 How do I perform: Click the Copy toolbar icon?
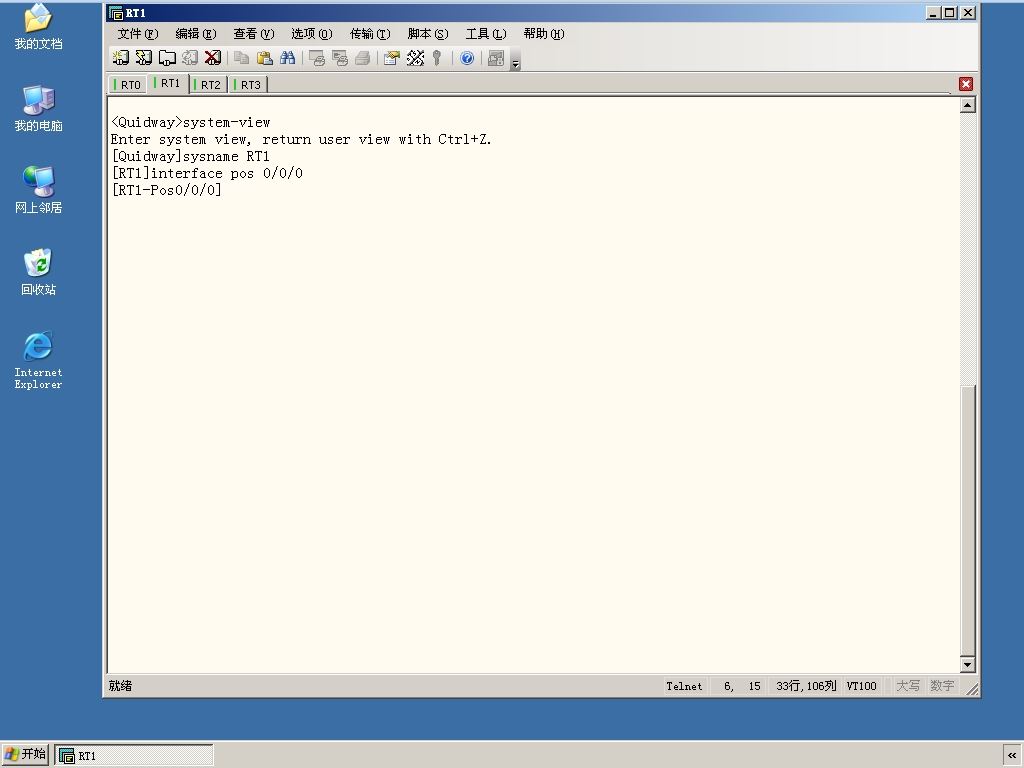[242, 58]
